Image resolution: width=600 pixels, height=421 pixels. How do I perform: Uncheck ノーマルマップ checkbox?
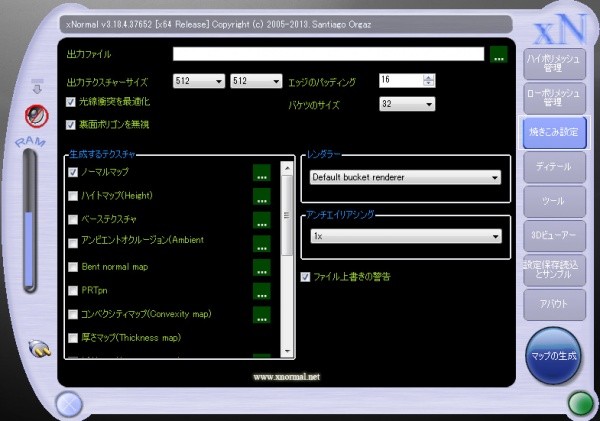pos(73,172)
